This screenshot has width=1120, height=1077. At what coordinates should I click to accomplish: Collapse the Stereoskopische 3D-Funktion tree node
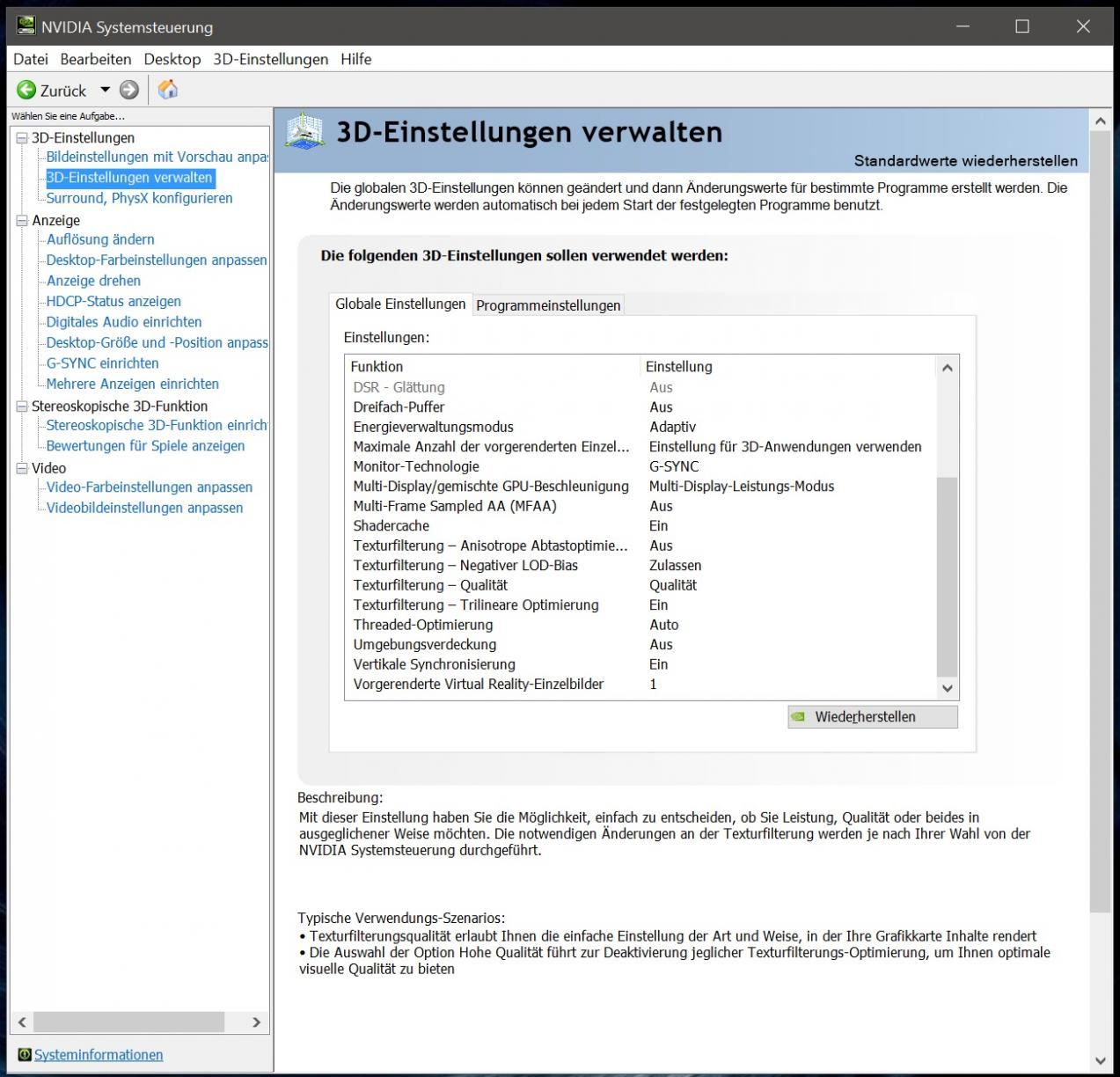[22, 407]
